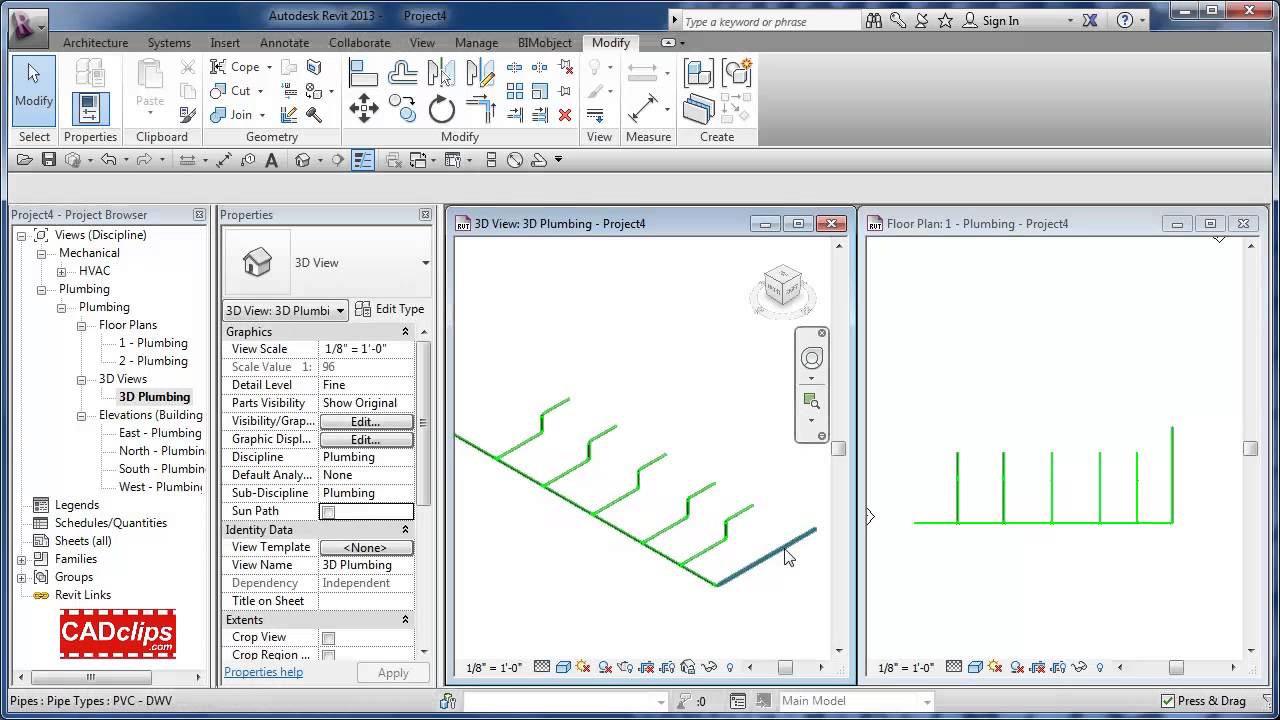This screenshot has height=720, width=1280.
Task: Open the Revit application menu button
Action: [27, 26]
